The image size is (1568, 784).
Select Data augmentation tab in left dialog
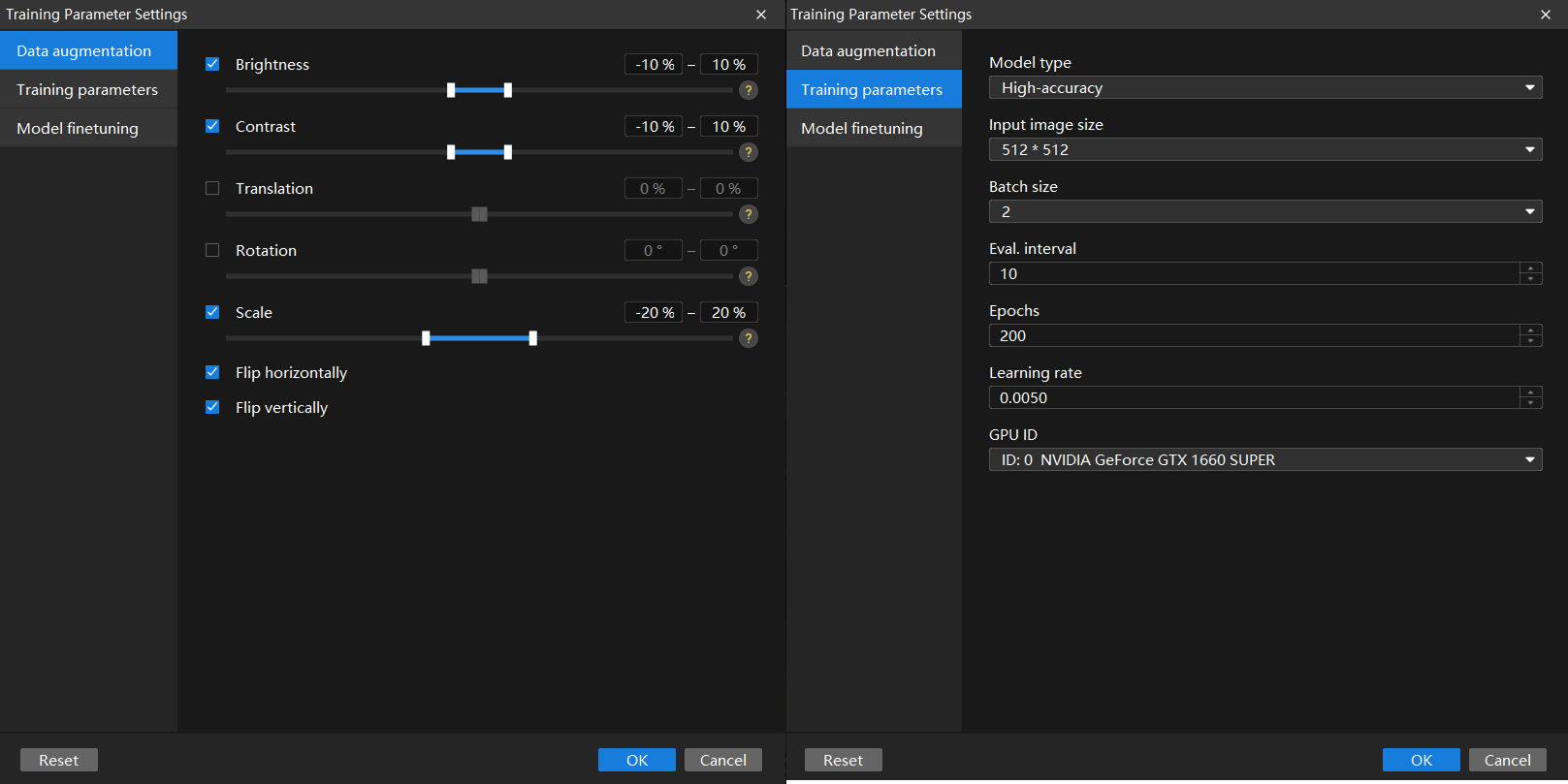(x=88, y=50)
